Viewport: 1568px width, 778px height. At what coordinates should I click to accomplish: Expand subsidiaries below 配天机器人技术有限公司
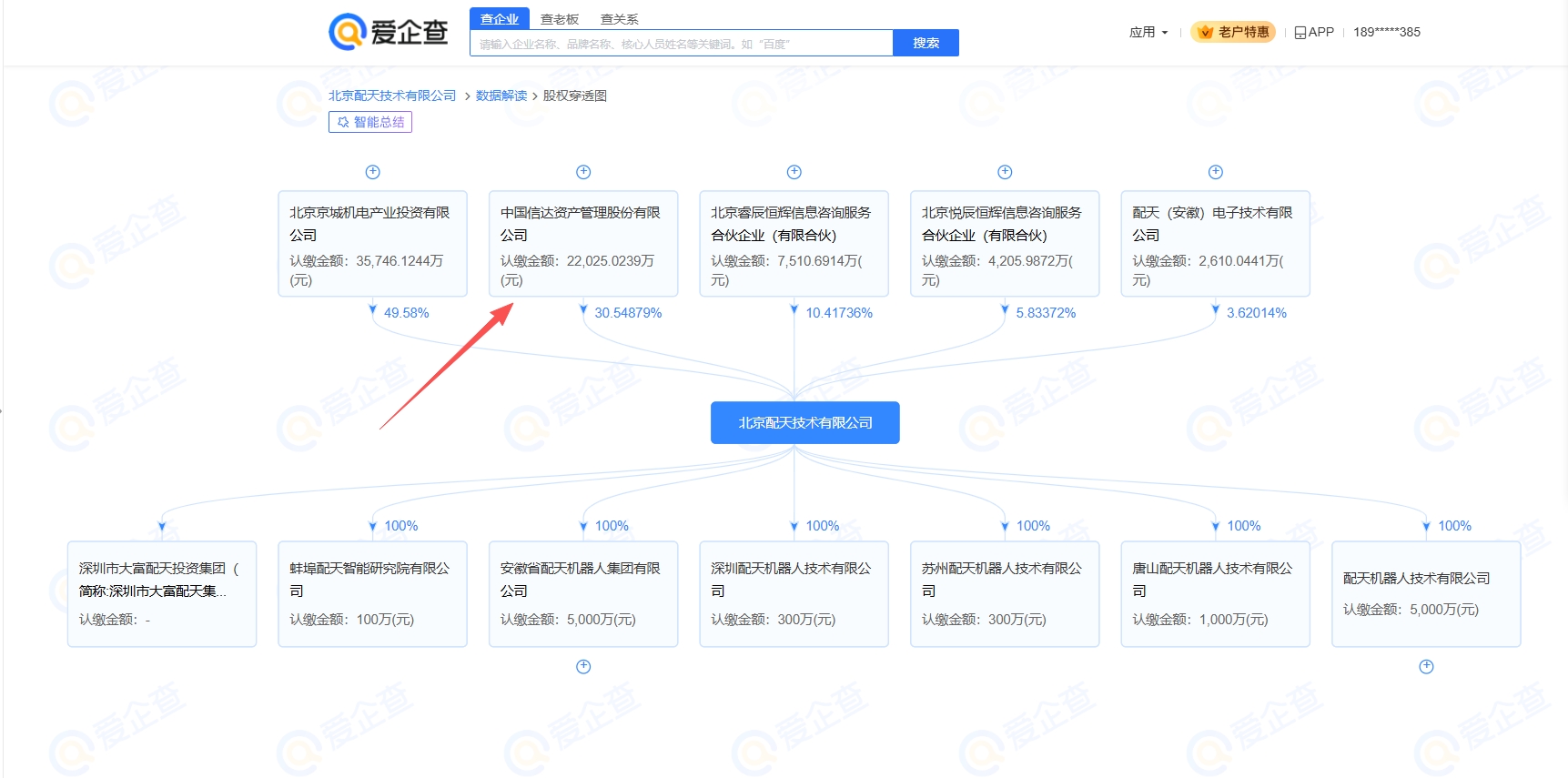1426,667
